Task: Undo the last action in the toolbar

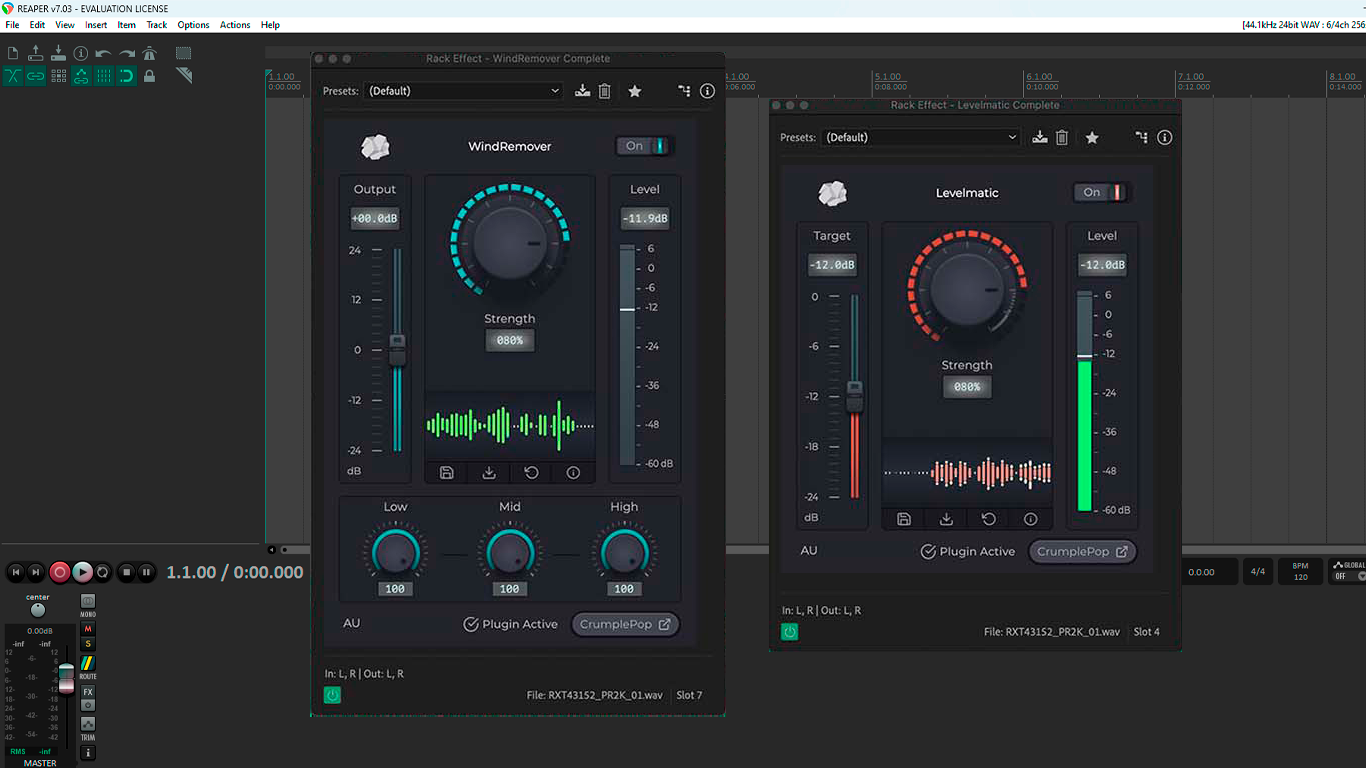Action: (104, 53)
